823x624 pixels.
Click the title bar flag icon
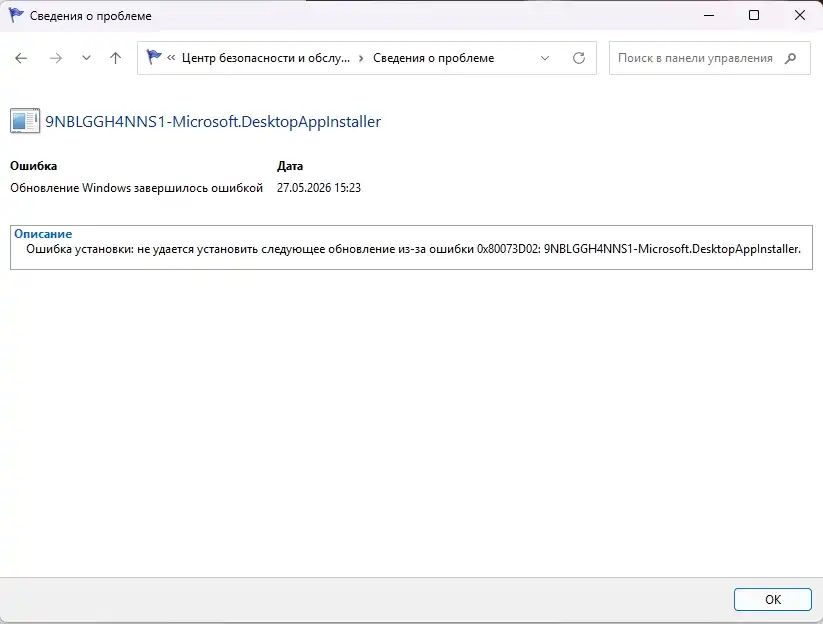[x=16, y=15]
